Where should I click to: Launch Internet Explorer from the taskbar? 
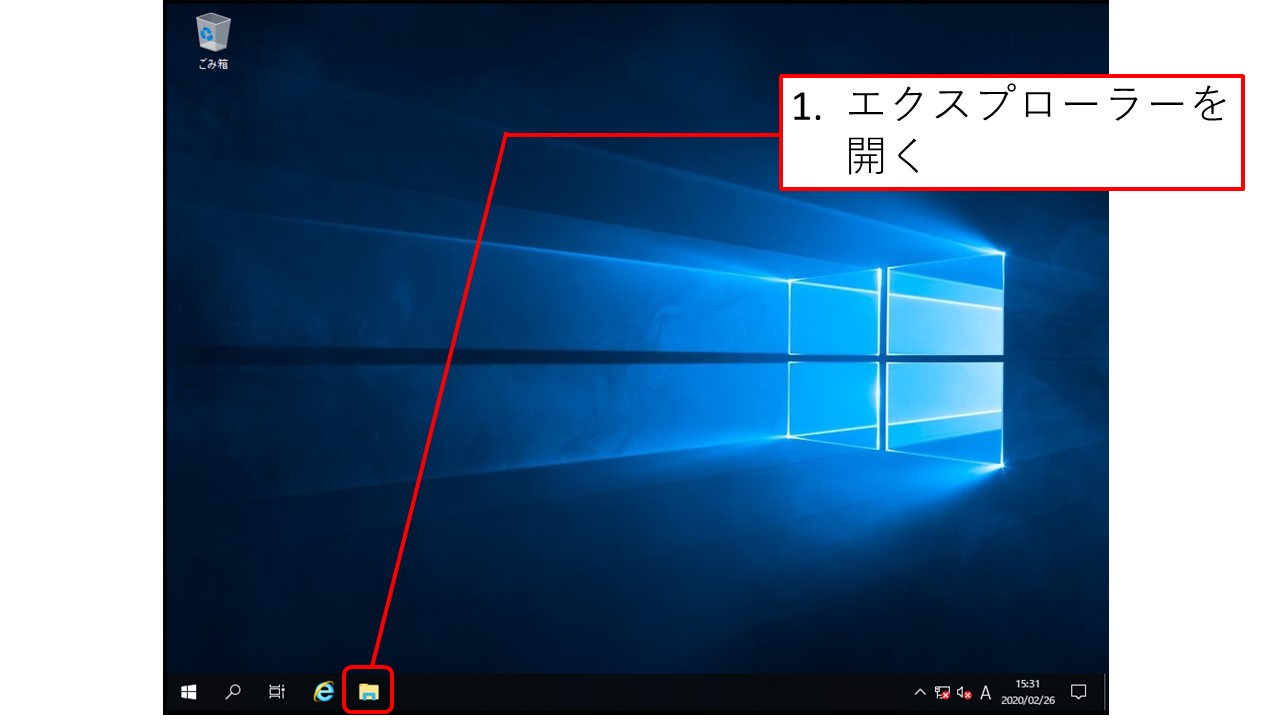click(x=323, y=691)
